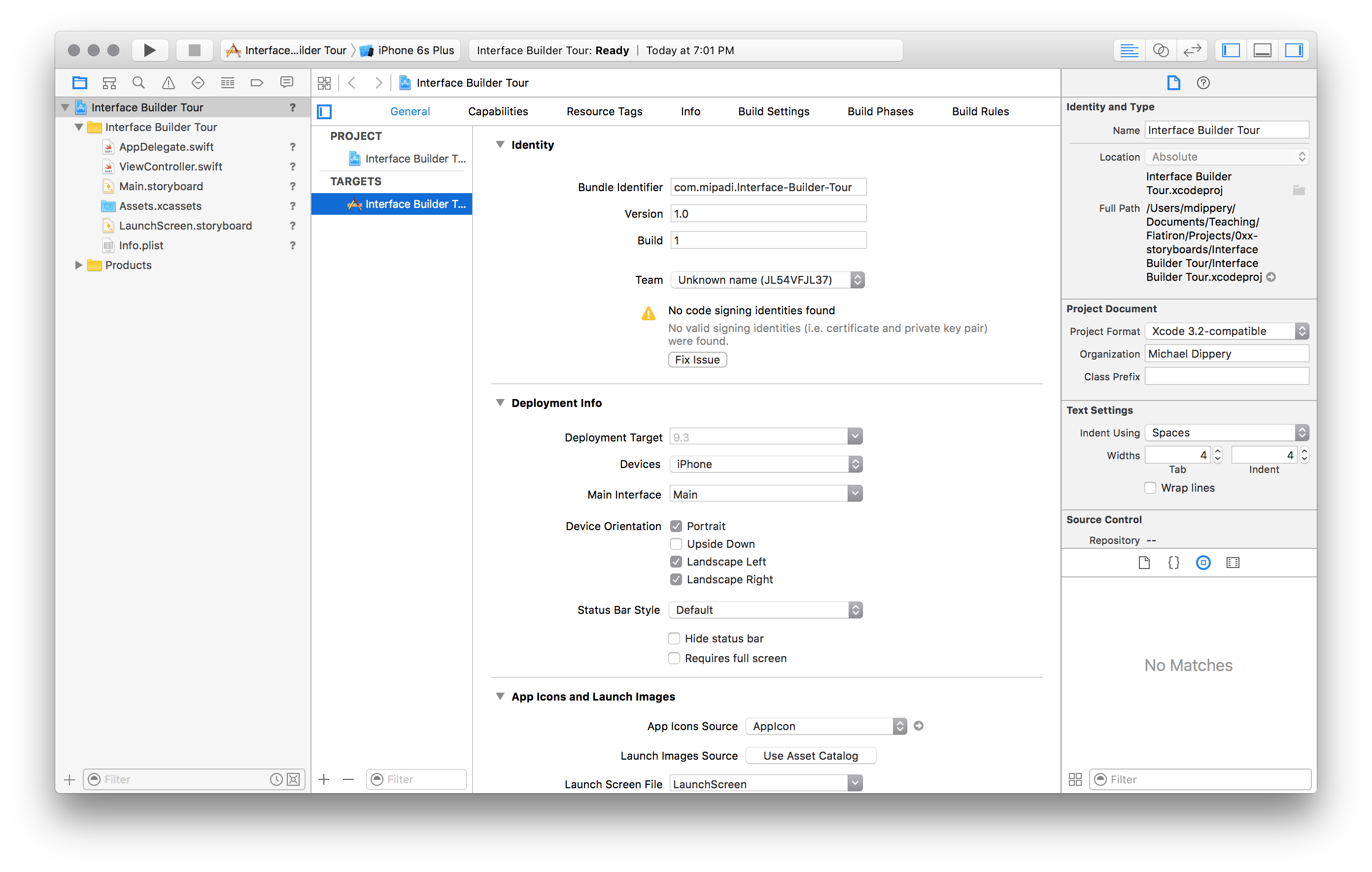Switch to the Build Phases tab
The width and height of the screenshot is (1372, 872).
tap(880, 112)
